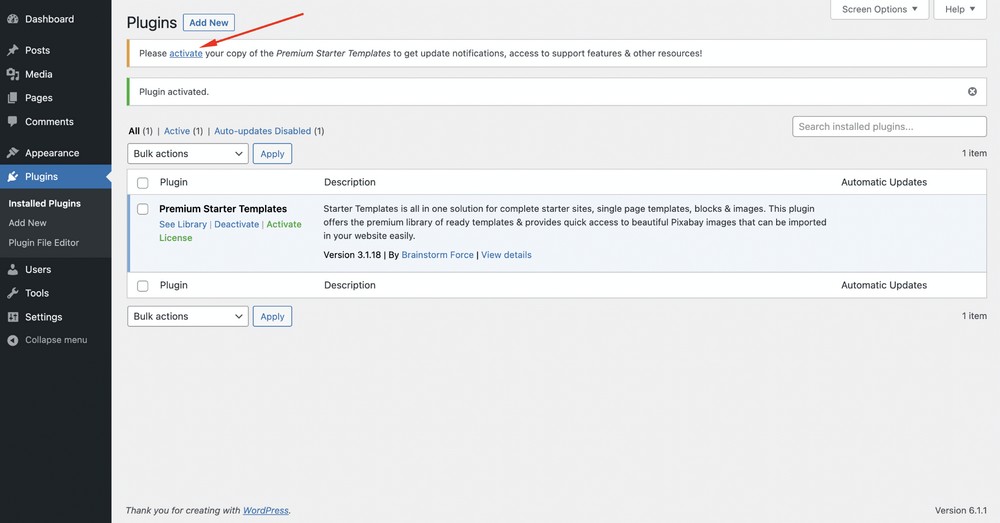The height and width of the screenshot is (523, 1000).
Task: Go to Posts menu item
Action: click(x=37, y=50)
